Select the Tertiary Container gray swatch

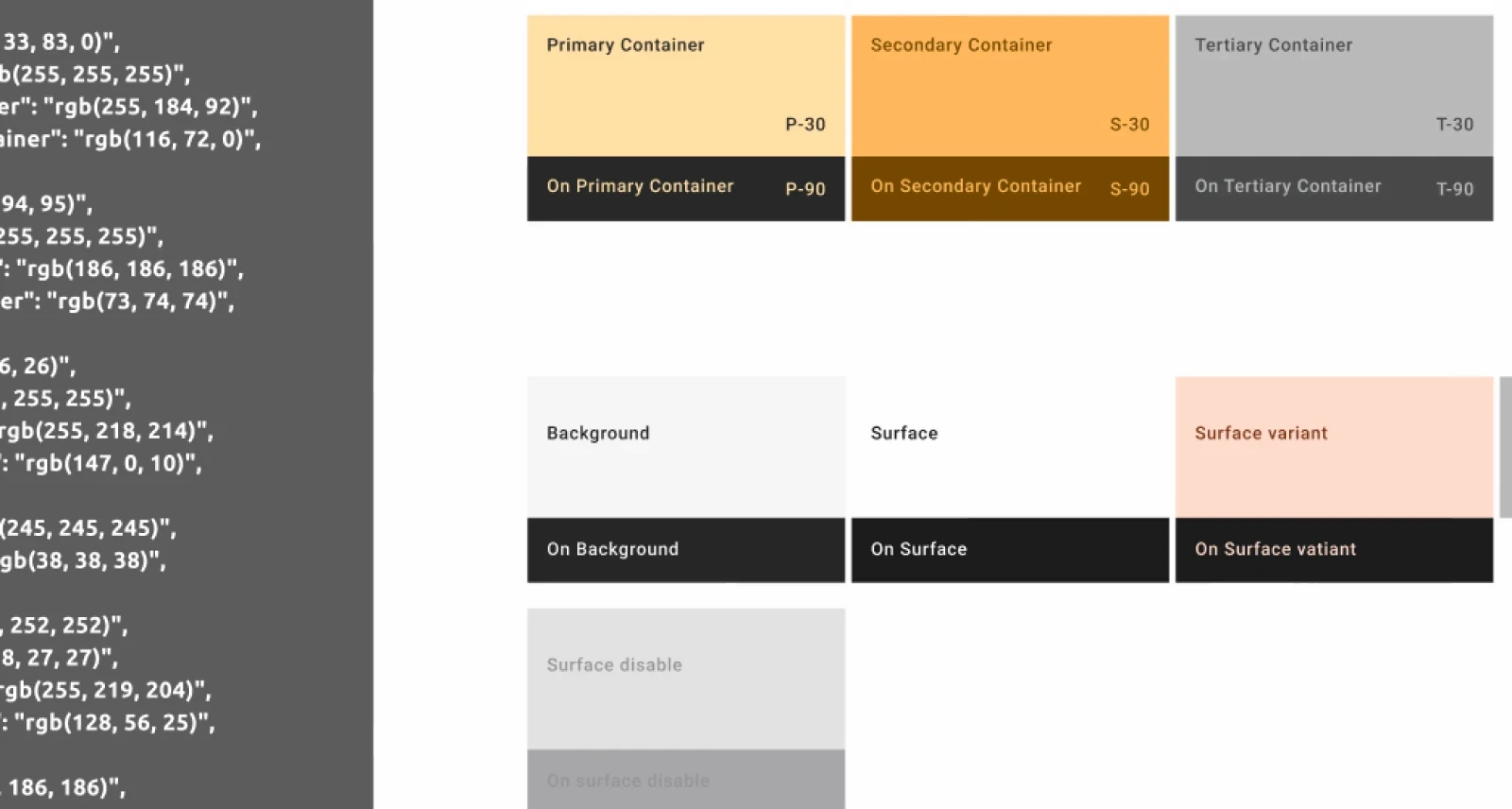point(1332,85)
